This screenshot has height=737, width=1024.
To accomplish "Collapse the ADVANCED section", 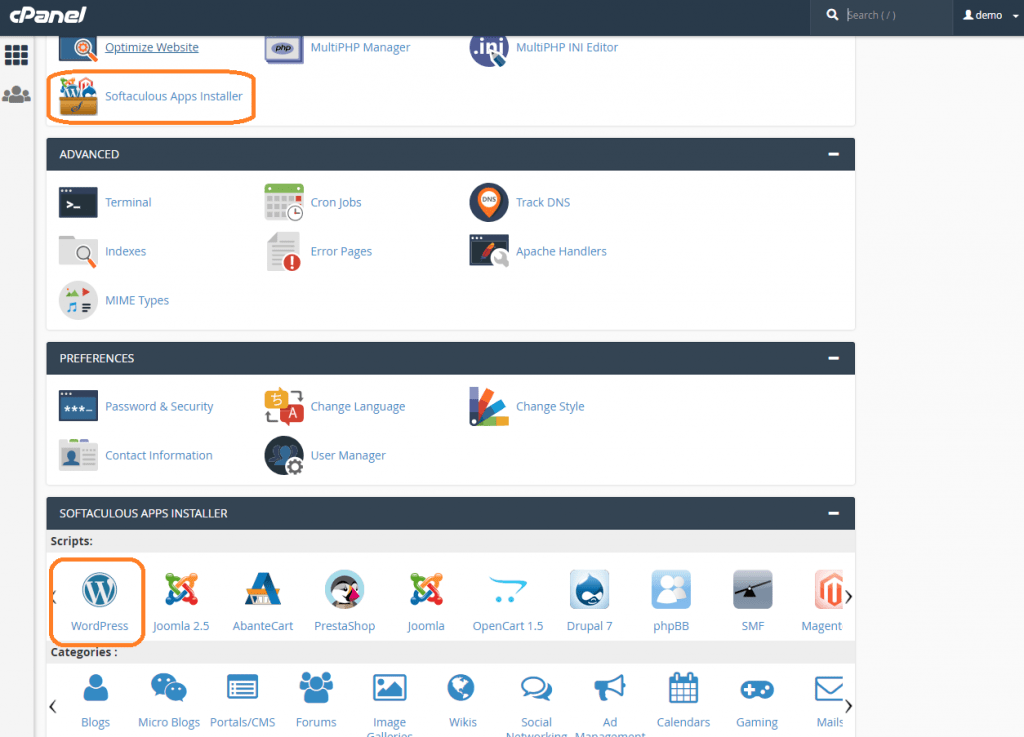I will [x=833, y=154].
